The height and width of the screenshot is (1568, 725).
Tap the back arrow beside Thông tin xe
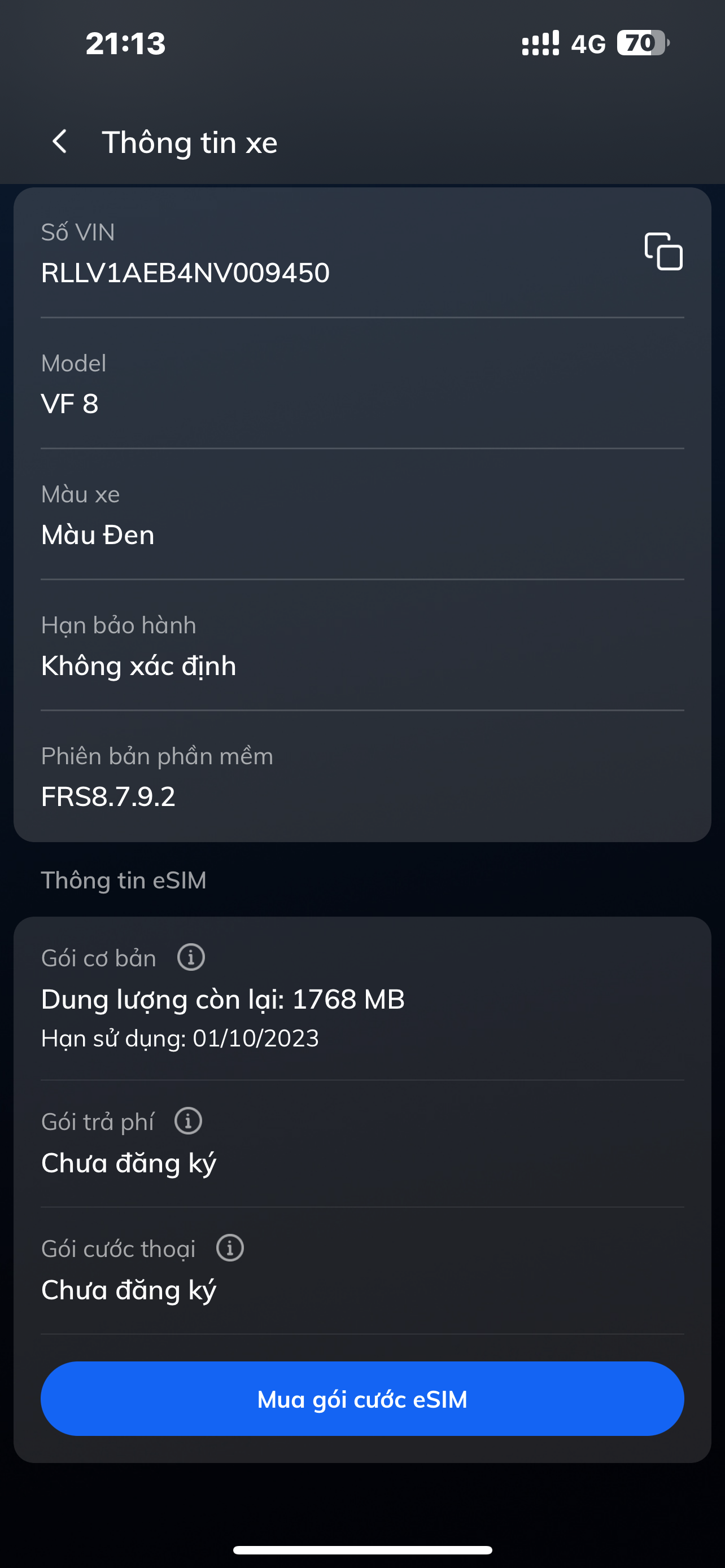(60, 142)
